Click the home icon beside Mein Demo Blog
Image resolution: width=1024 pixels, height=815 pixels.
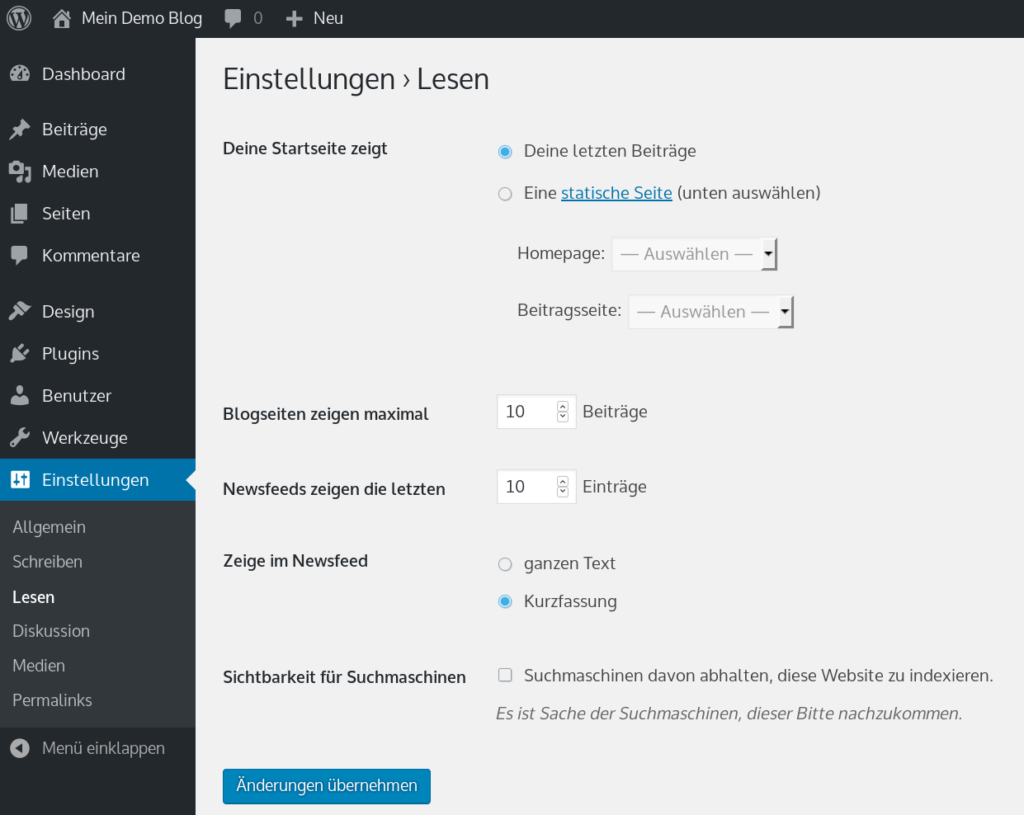(x=61, y=18)
